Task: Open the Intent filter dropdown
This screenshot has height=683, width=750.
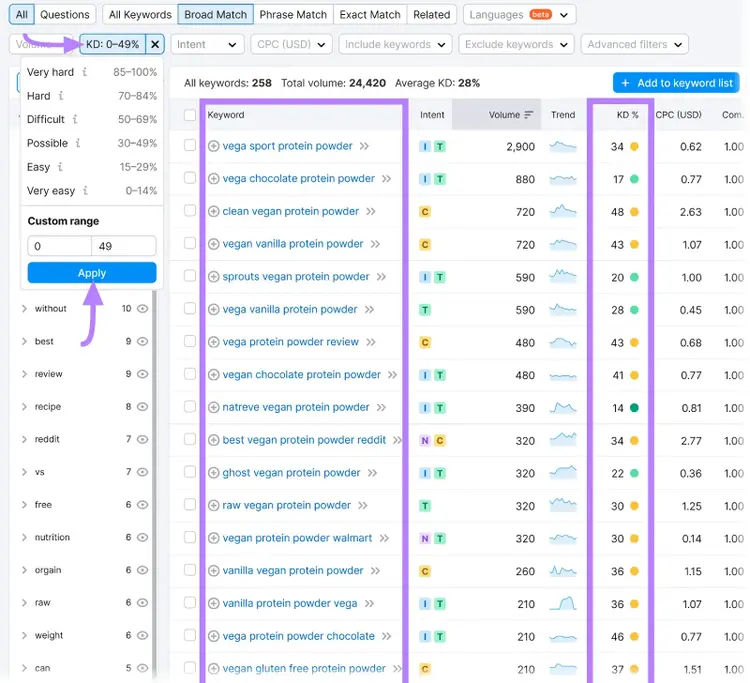Action: click(x=207, y=44)
